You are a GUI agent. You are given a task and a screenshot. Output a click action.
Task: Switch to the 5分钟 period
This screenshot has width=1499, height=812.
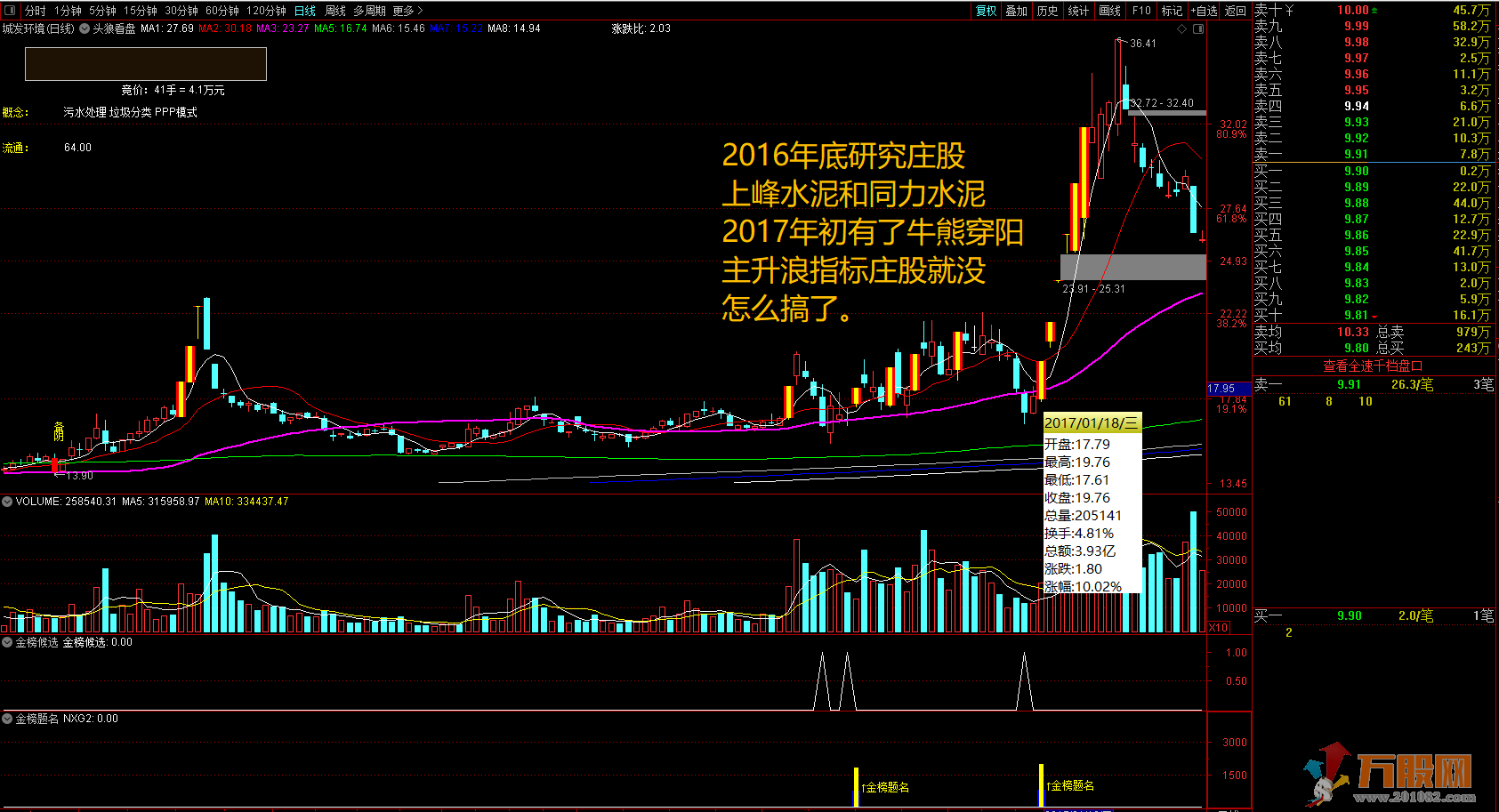[x=102, y=11]
